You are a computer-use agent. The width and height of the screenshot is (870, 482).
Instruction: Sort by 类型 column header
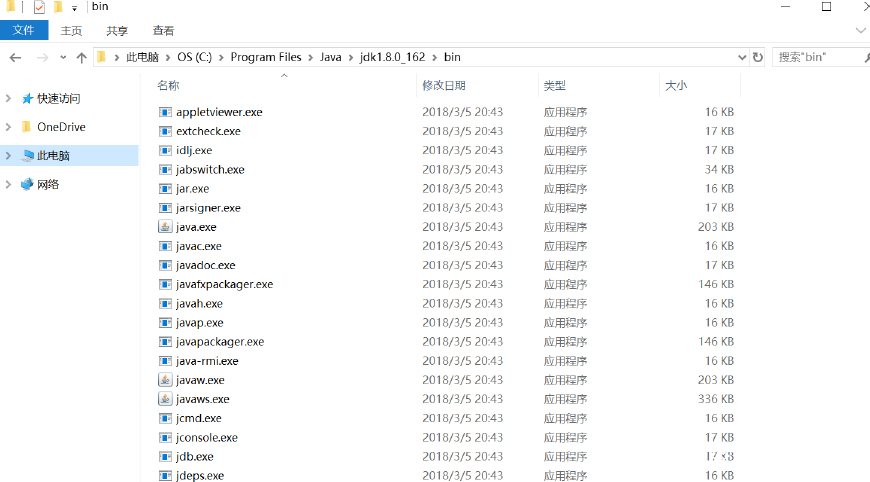click(555, 85)
